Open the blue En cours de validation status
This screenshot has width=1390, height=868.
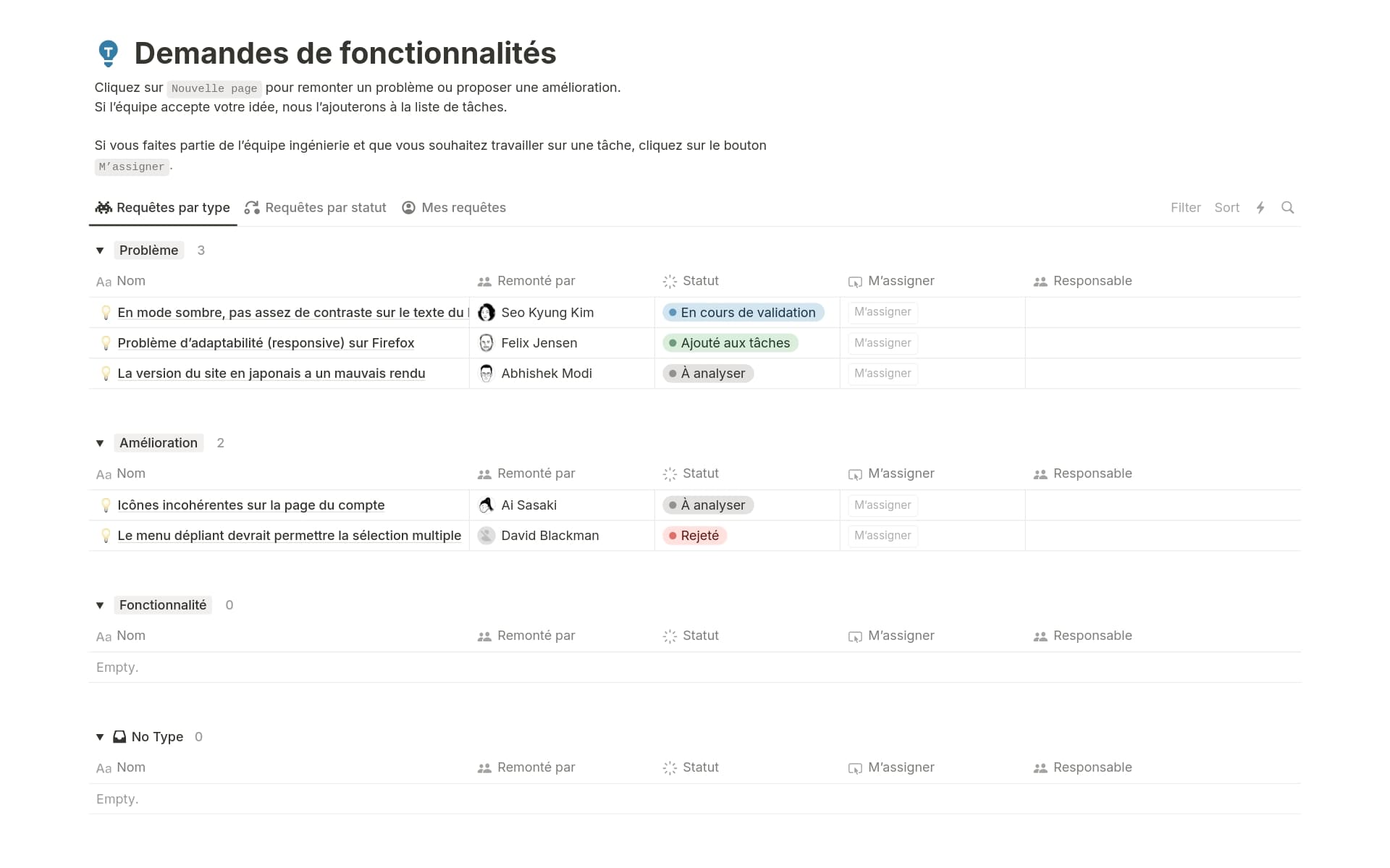743,313
